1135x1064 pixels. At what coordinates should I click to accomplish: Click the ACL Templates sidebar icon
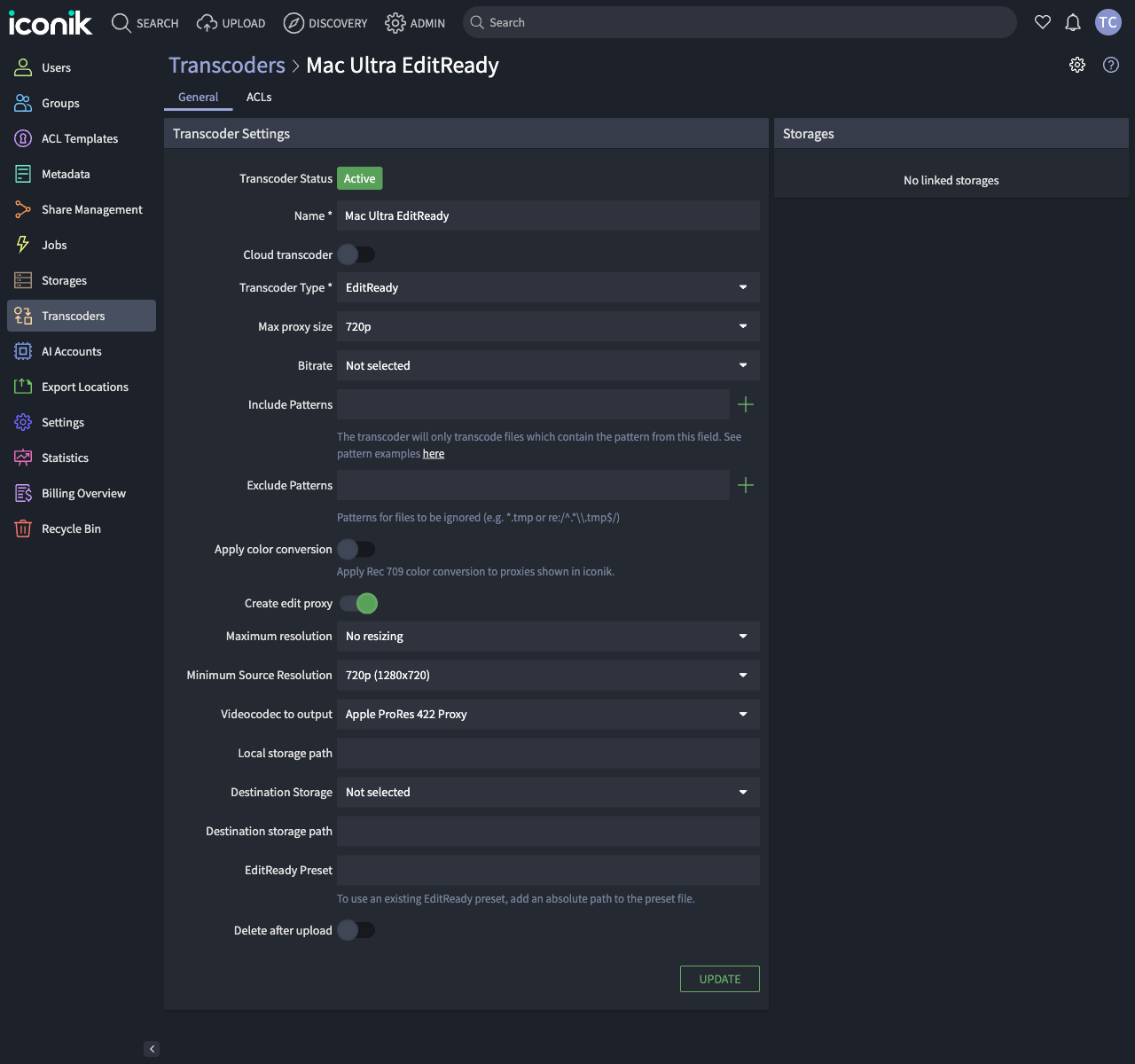pyautogui.click(x=23, y=138)
